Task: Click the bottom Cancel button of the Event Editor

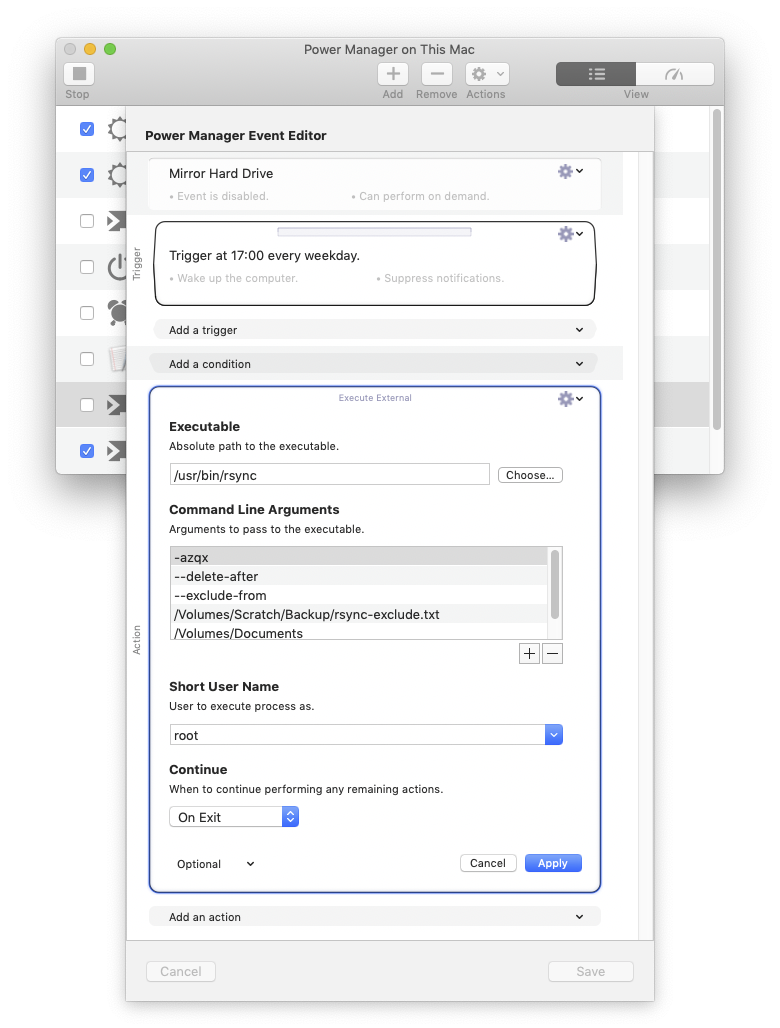Action: pos(181,971)
